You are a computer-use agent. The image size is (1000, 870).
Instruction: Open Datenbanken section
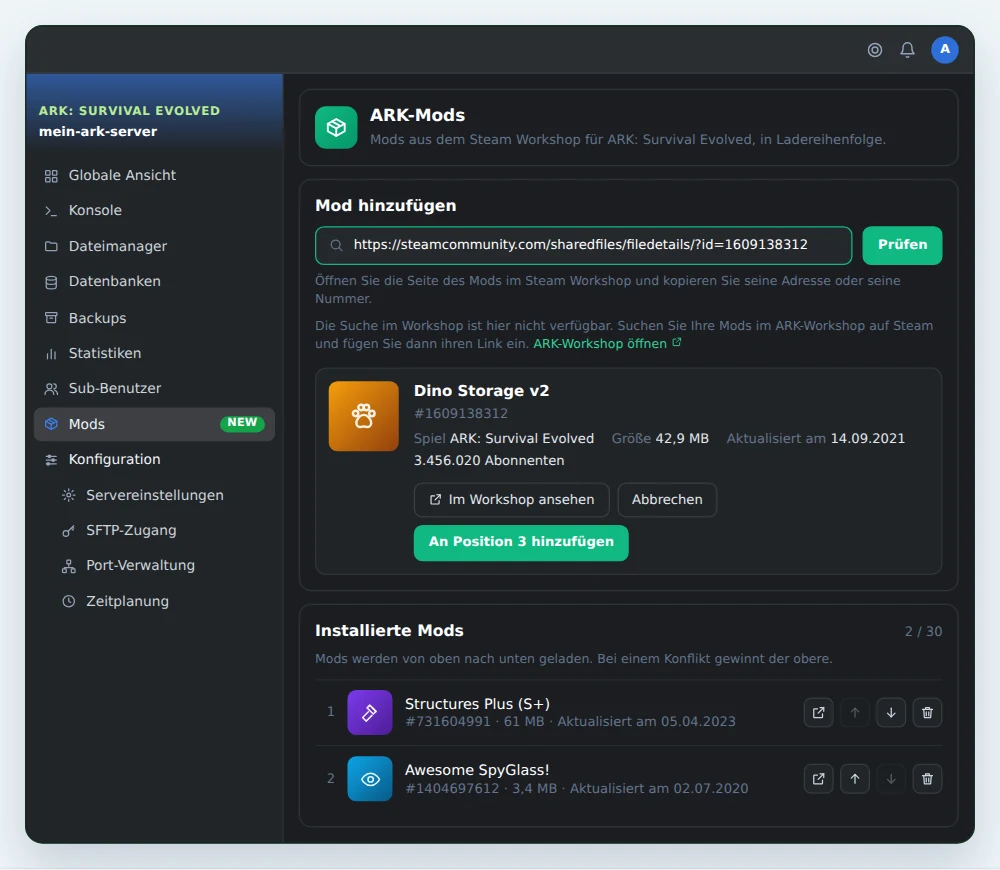pyautogui.click(x=154, y=281)
